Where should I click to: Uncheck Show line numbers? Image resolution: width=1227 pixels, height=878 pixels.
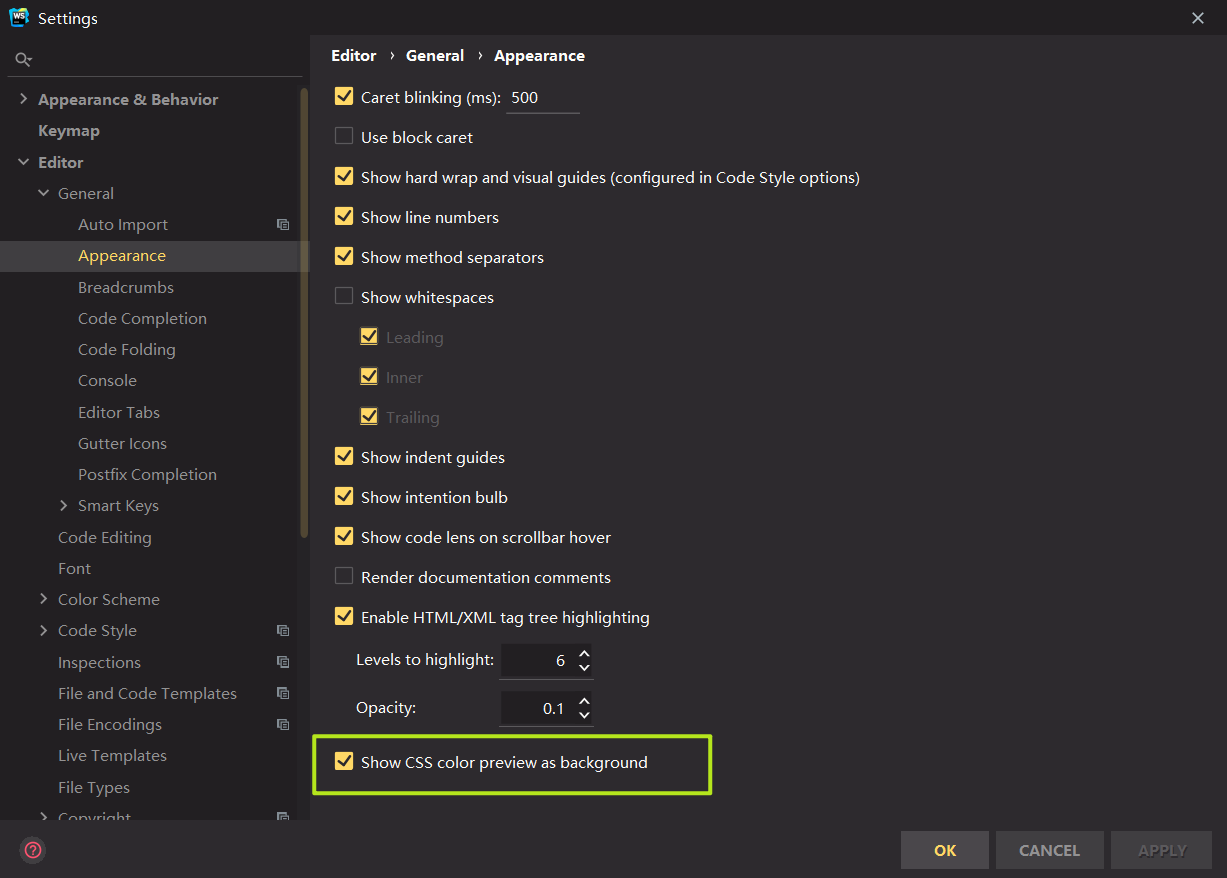click(344, 217)
